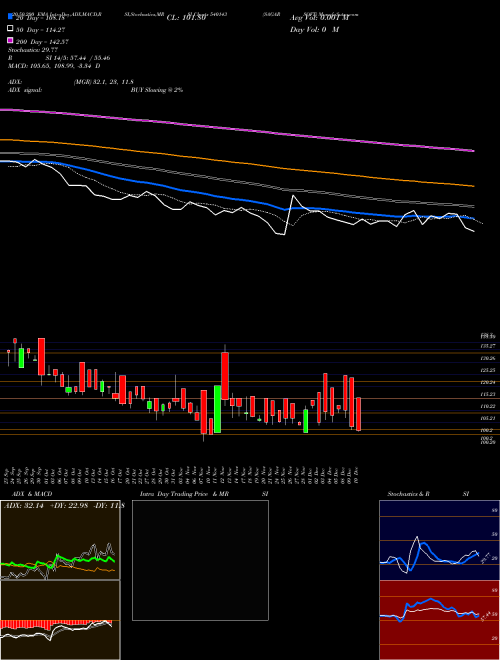Open the blue Stochastics chart panel
Image resolution: width=500 pixels, height=660 pixels.
pos(439,540)
